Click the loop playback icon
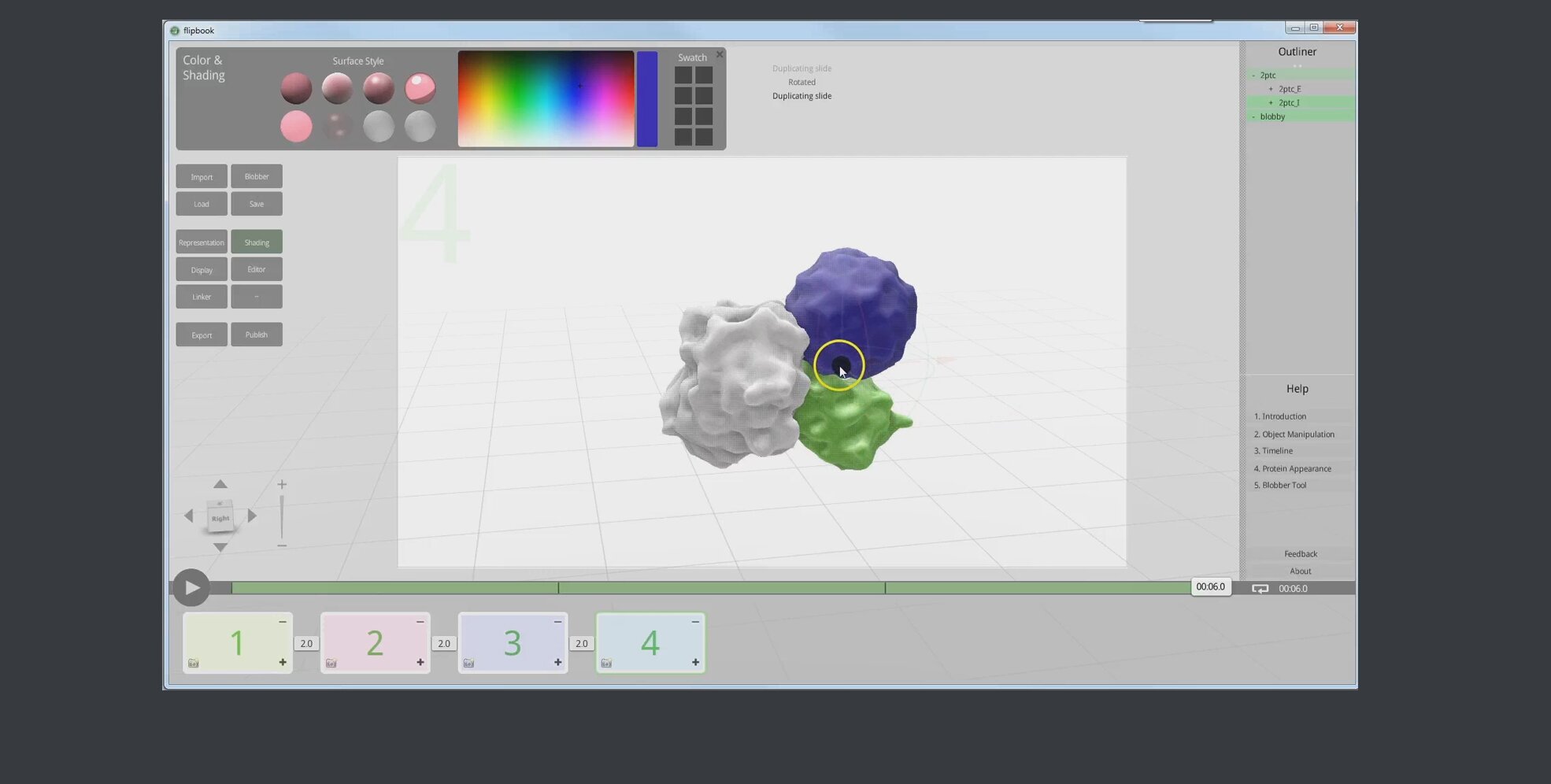Screen dimensions: 1551x784 (x=1260, y=589)
